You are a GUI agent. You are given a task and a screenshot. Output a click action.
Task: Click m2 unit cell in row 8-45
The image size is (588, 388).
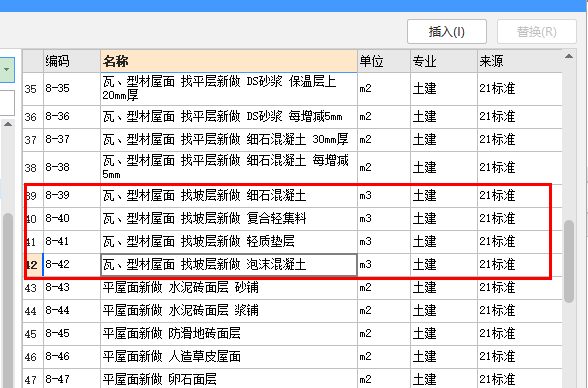(x=384, y=334)
